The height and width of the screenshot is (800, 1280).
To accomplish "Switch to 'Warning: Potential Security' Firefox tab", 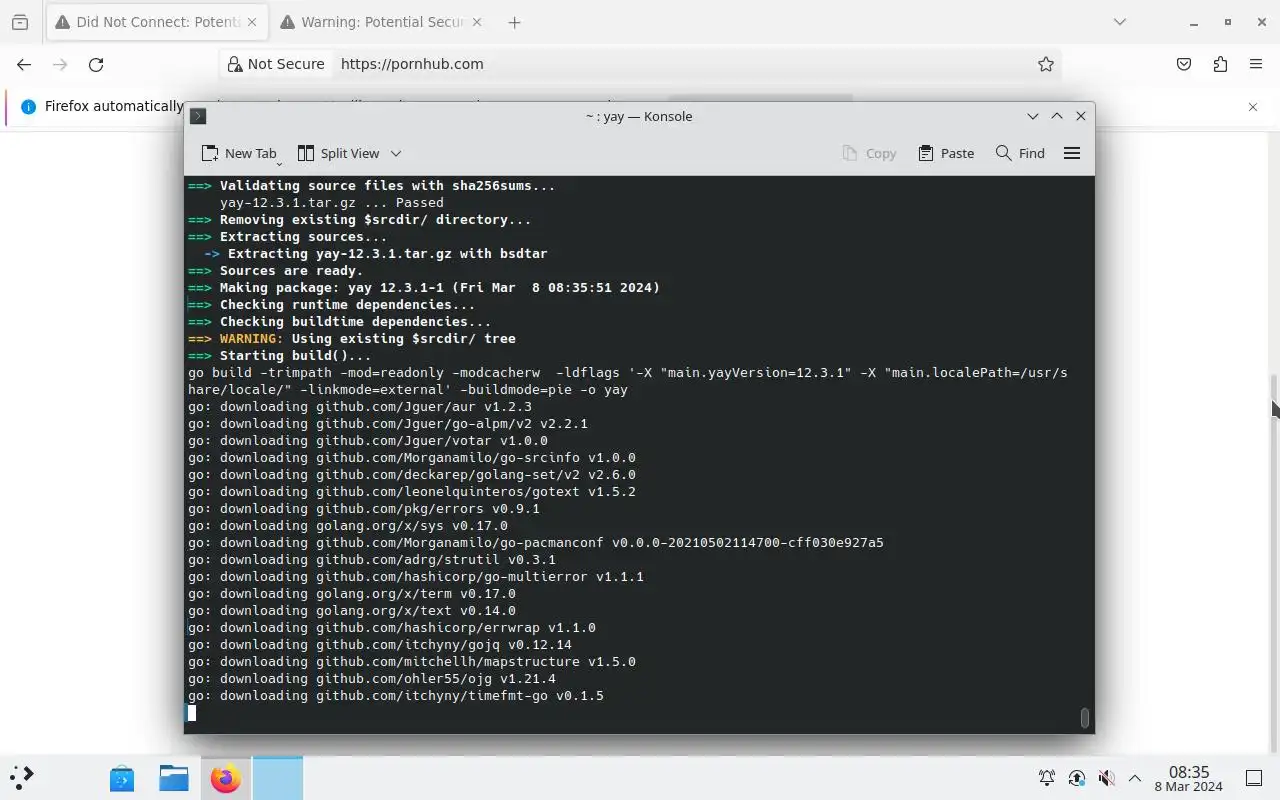I will click(x=382, y=22).
